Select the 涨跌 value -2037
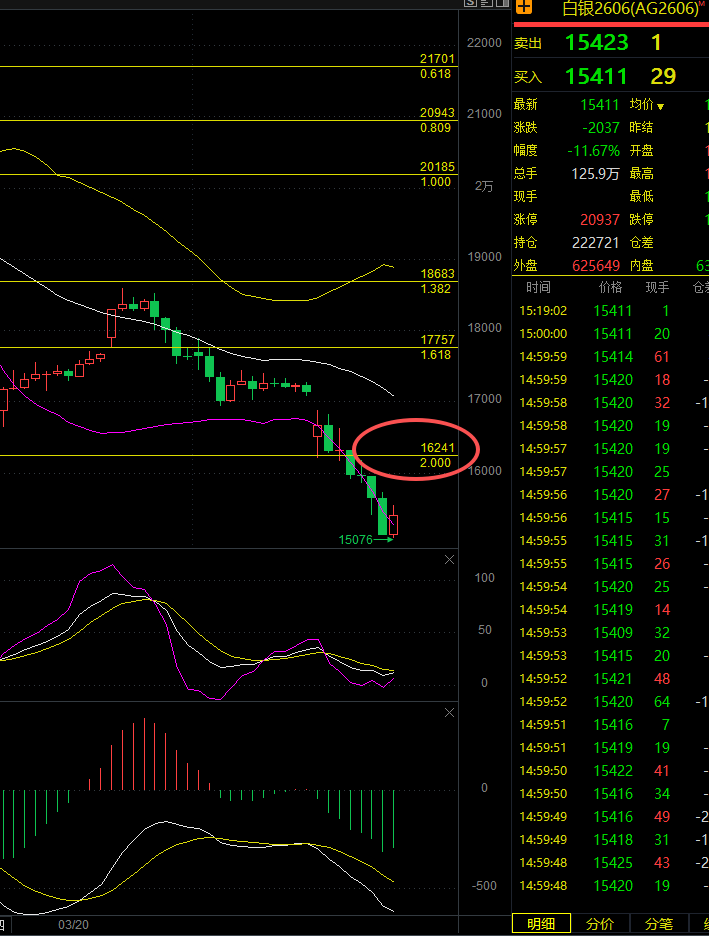This screenshot has height=936, width=709. coord(601,127)
